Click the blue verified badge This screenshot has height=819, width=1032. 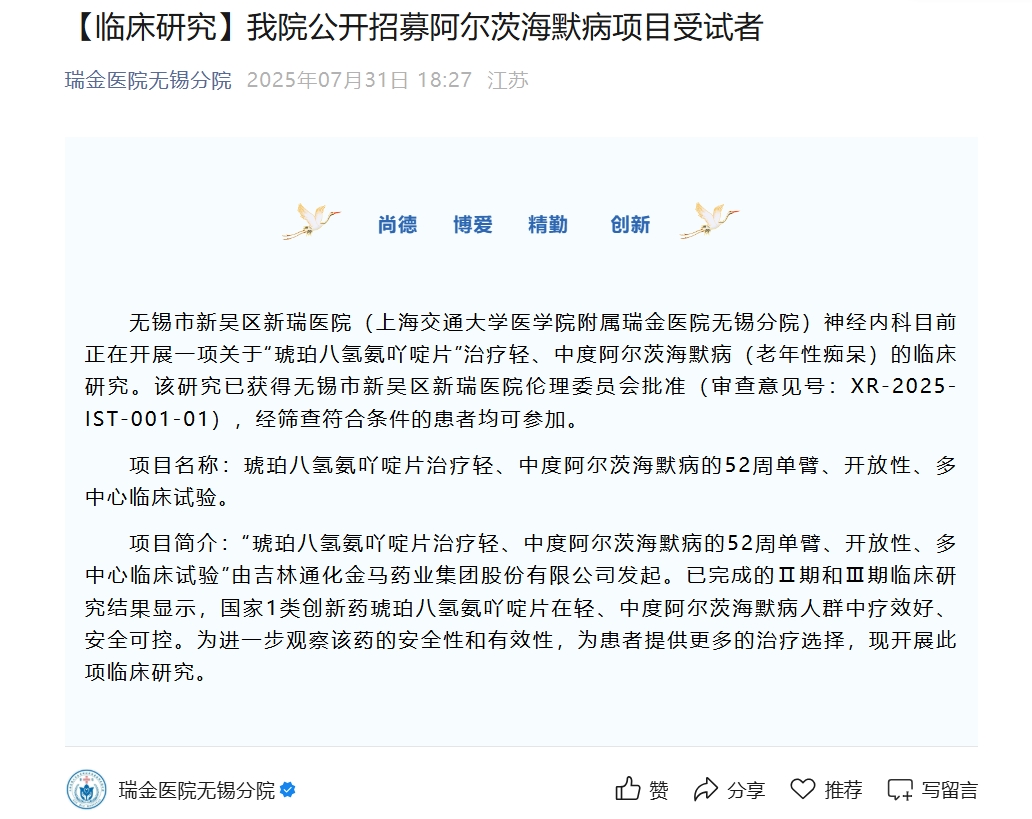coord(288,789)
